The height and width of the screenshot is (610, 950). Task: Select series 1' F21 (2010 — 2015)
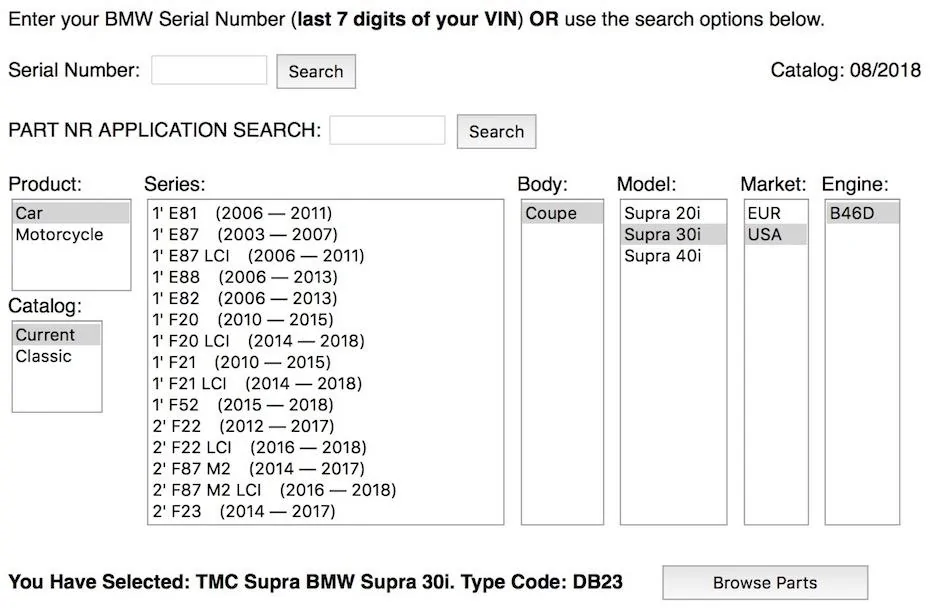(x=325, y=362)
